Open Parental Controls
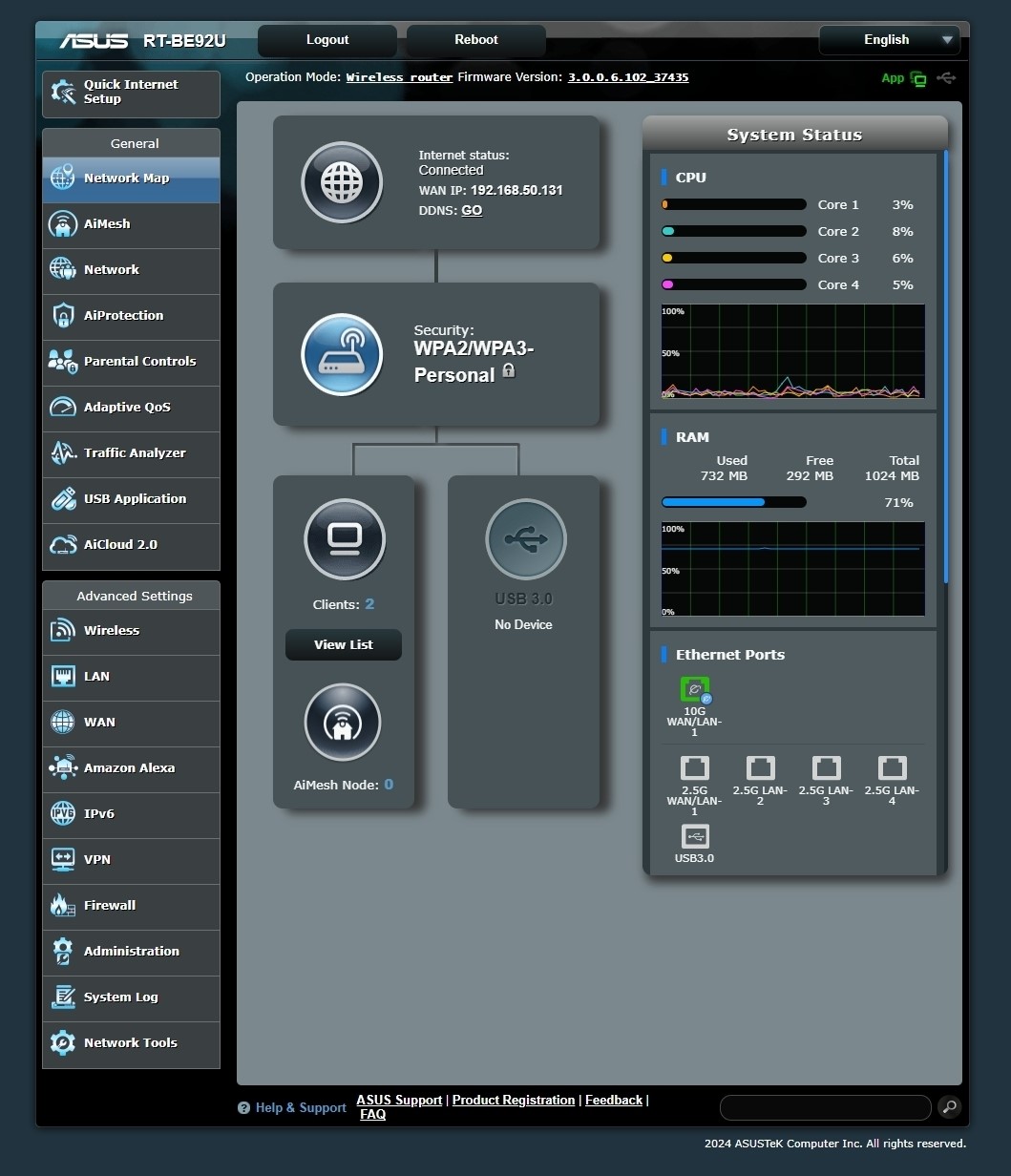The image size is (1011, 1176). pyautogui.click(x=131, y=363)
